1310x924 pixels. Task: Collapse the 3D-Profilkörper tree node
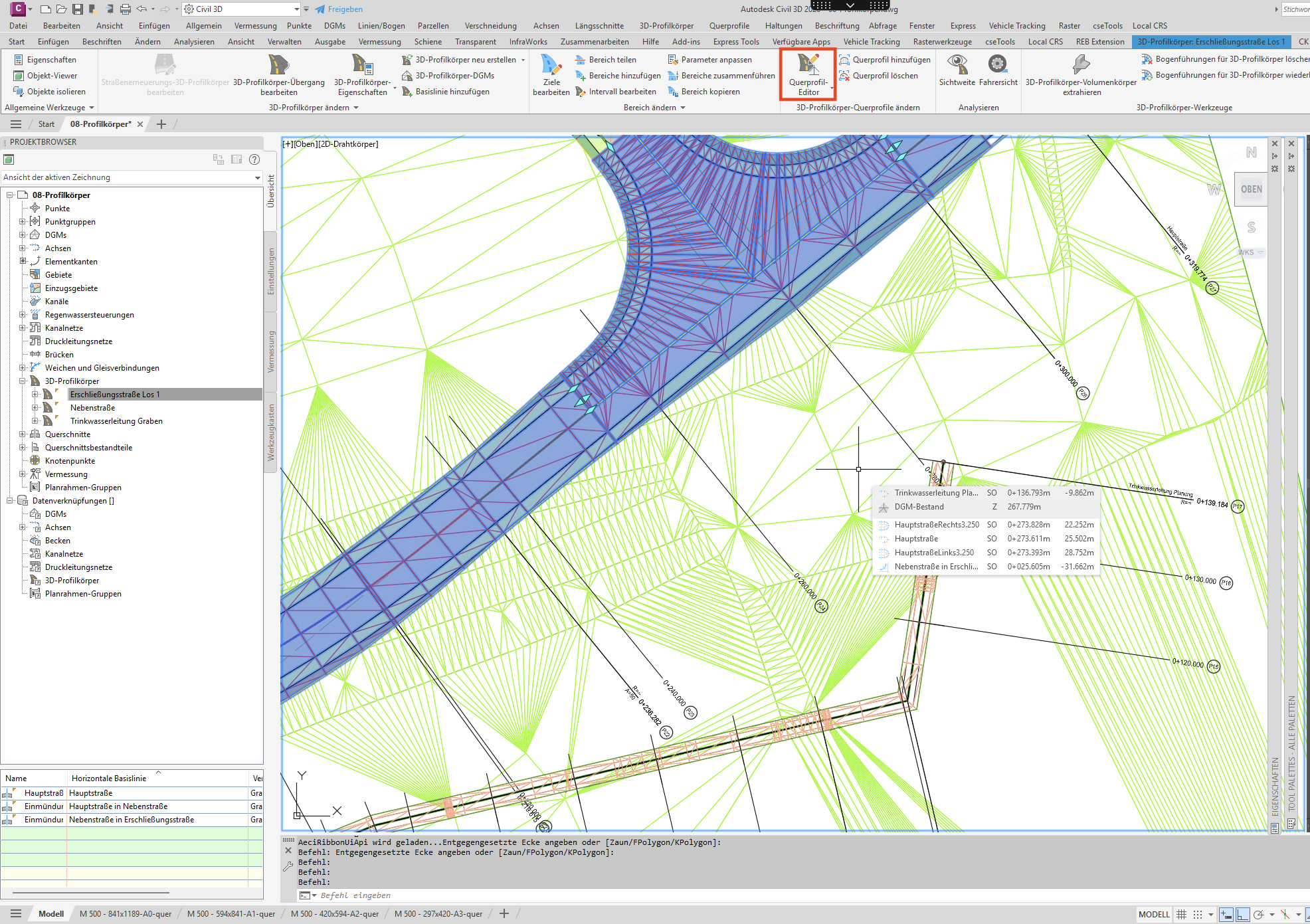click(22, 381)
